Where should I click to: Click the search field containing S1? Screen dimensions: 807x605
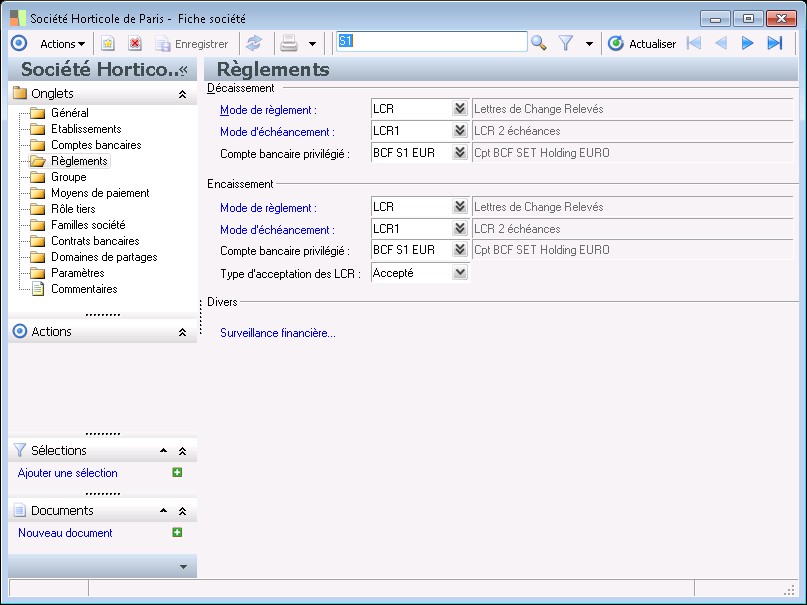[431, 42]
